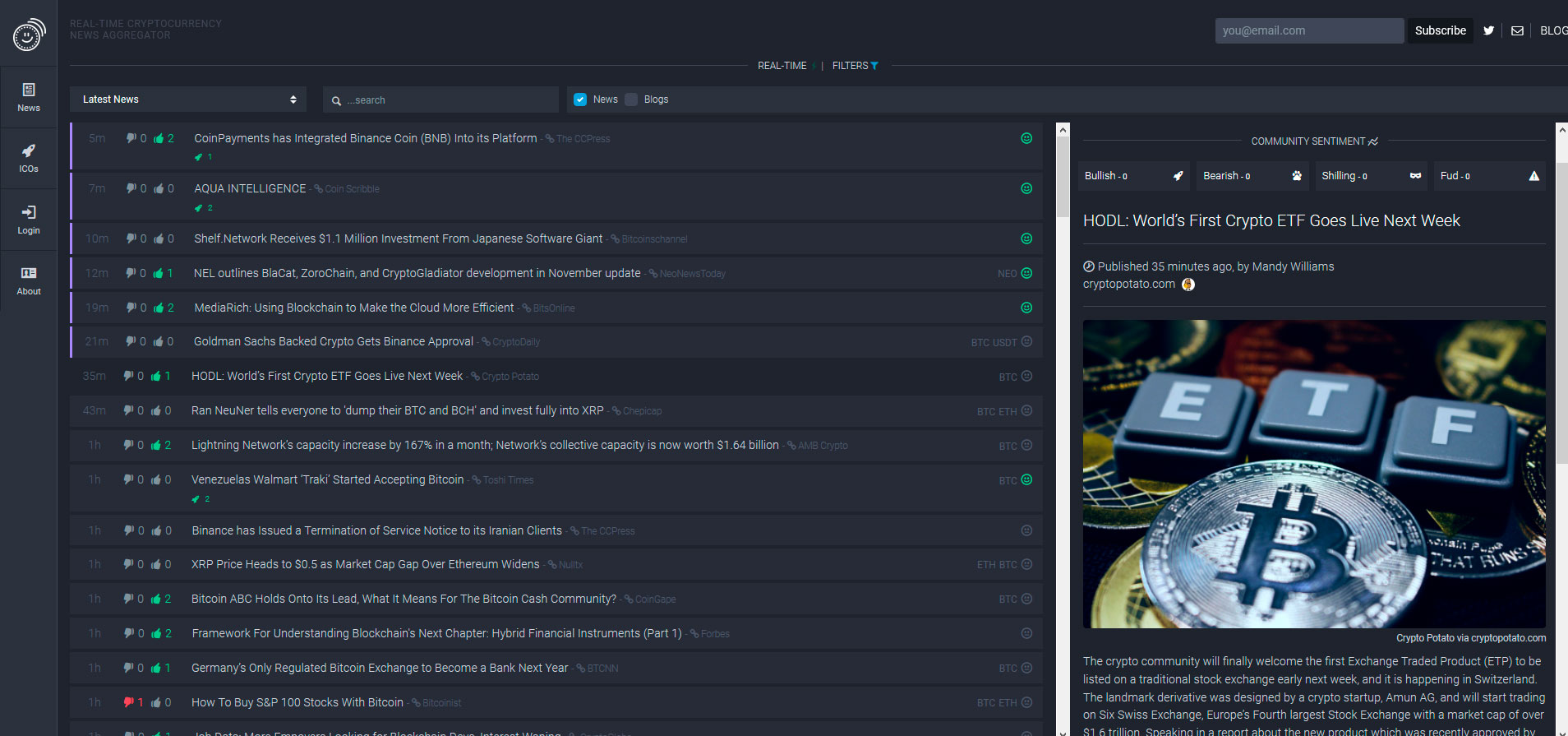This screenshot has width=1568, height=736.
Task: Thumbs-up the CoinPayments Binance Coin article
Action: coord(159,138)
